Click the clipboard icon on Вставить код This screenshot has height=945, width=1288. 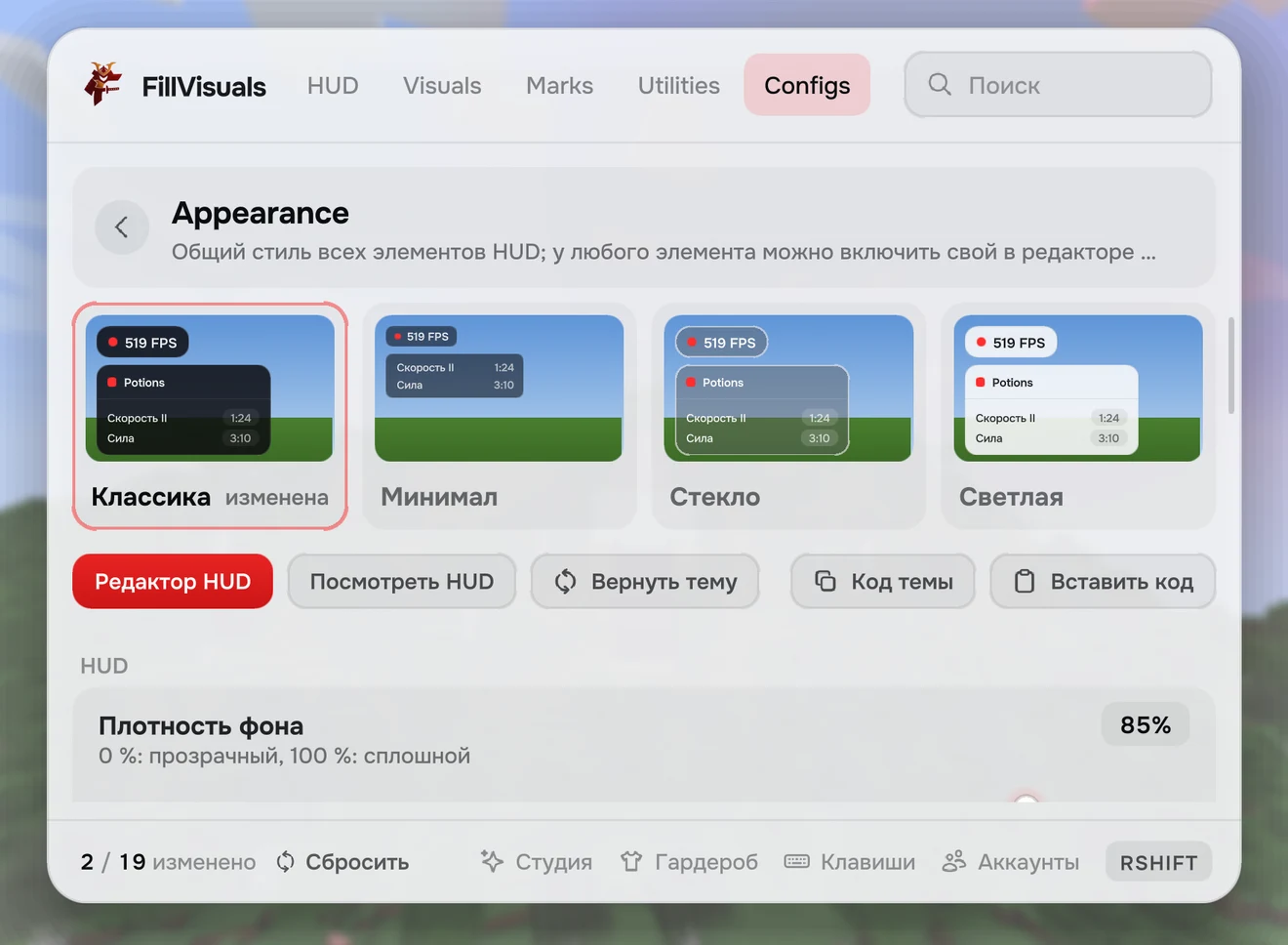[x=1025, y=582]
